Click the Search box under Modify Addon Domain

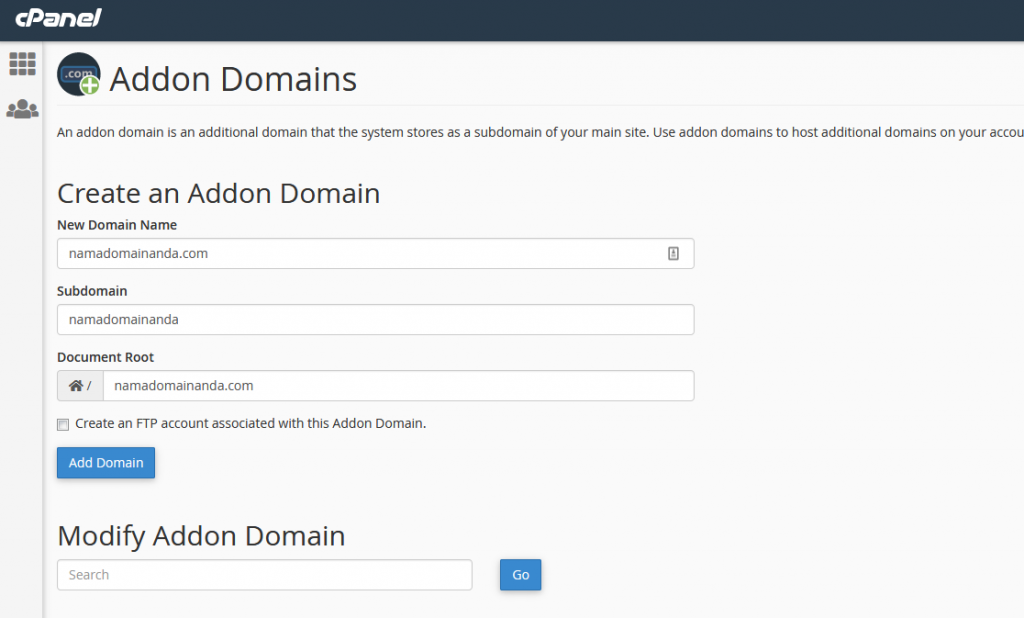click(264, 575)
